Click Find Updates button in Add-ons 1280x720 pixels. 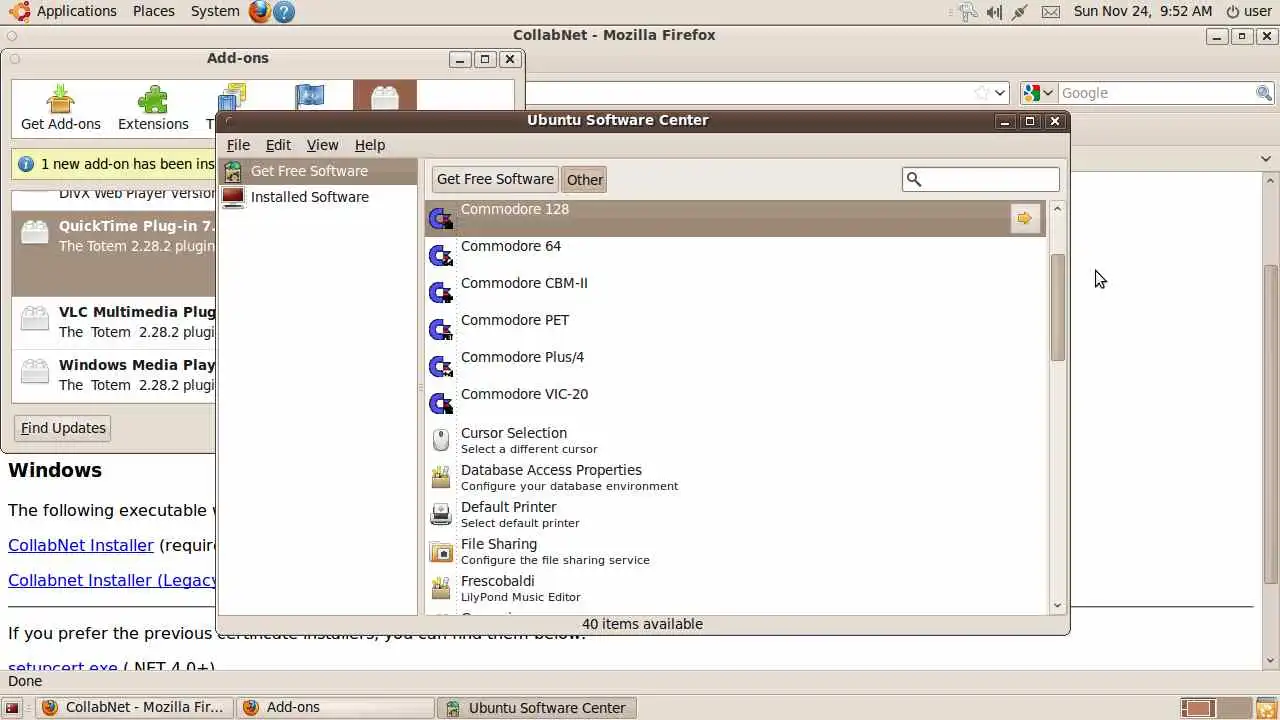tap(63, 428)
